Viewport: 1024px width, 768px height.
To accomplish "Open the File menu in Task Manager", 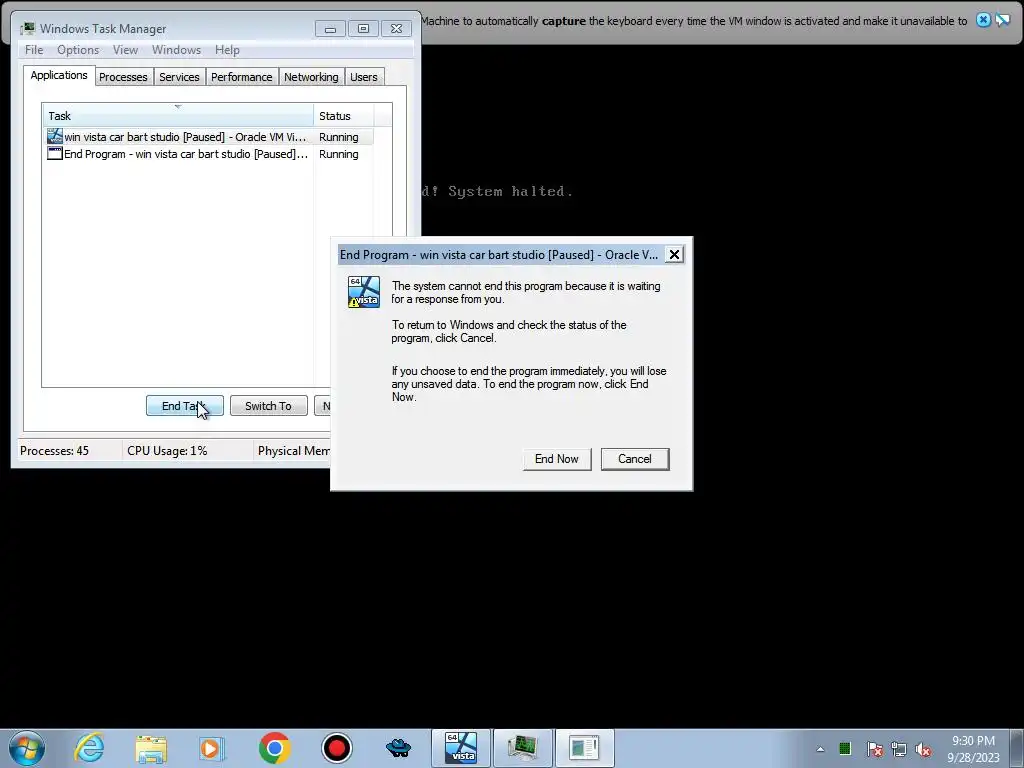I will (34, 50).
